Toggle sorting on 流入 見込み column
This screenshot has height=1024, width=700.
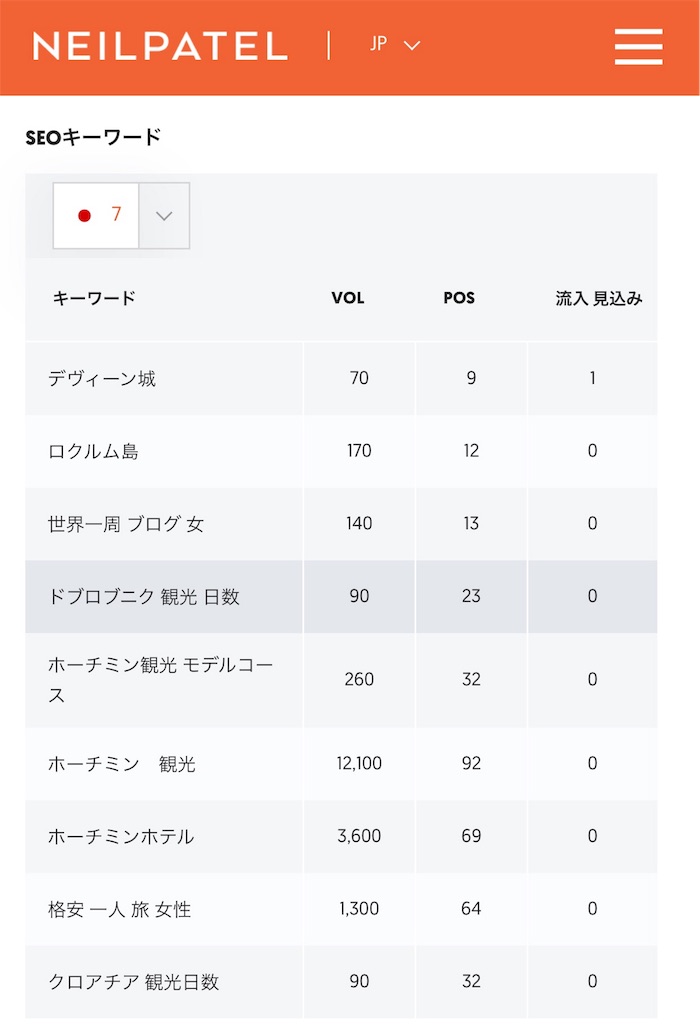593,298
